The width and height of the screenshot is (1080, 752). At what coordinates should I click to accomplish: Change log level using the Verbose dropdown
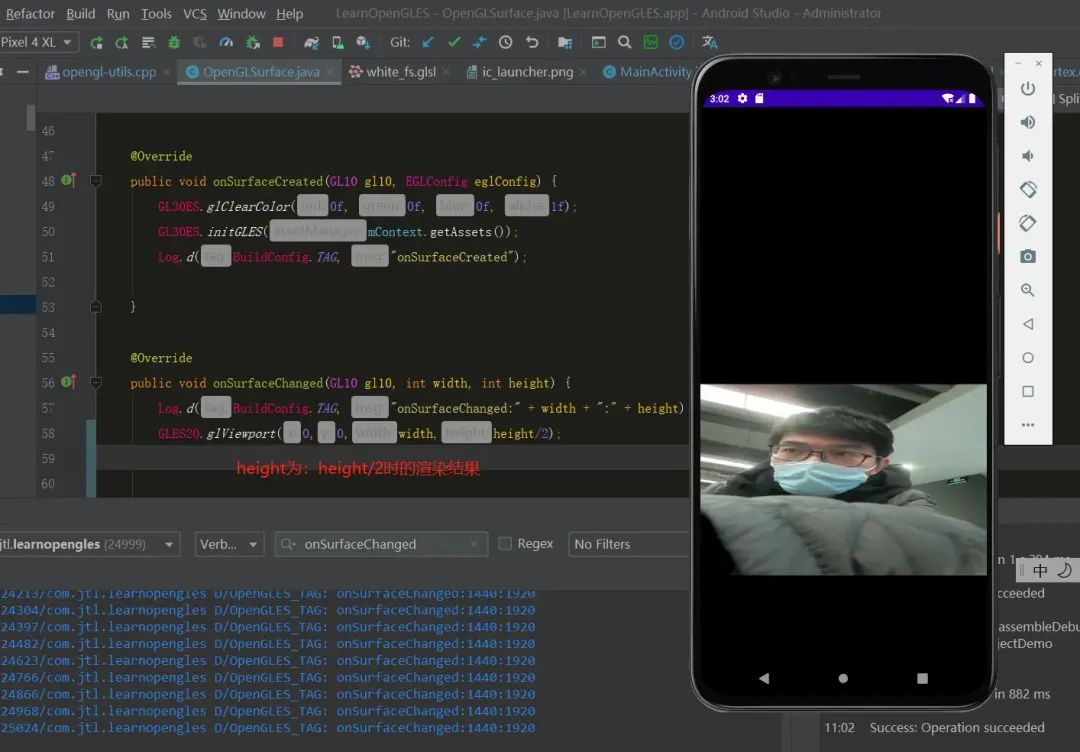[x=229, y=543]
